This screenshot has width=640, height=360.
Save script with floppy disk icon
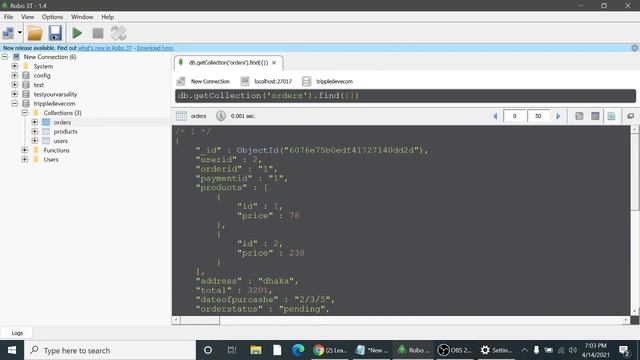point(55,33)
